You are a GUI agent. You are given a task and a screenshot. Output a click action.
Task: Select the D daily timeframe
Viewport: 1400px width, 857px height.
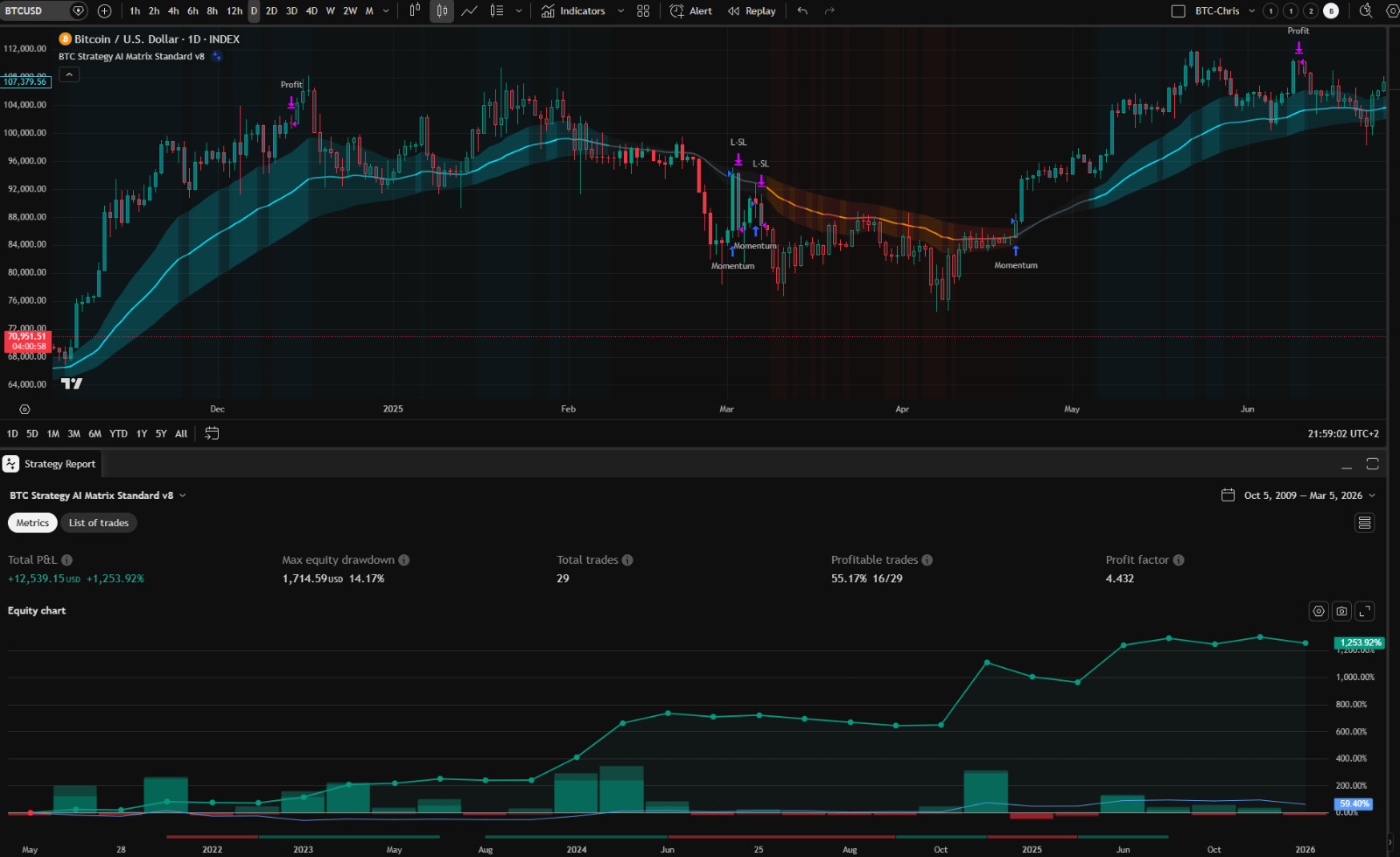point(254,11)
